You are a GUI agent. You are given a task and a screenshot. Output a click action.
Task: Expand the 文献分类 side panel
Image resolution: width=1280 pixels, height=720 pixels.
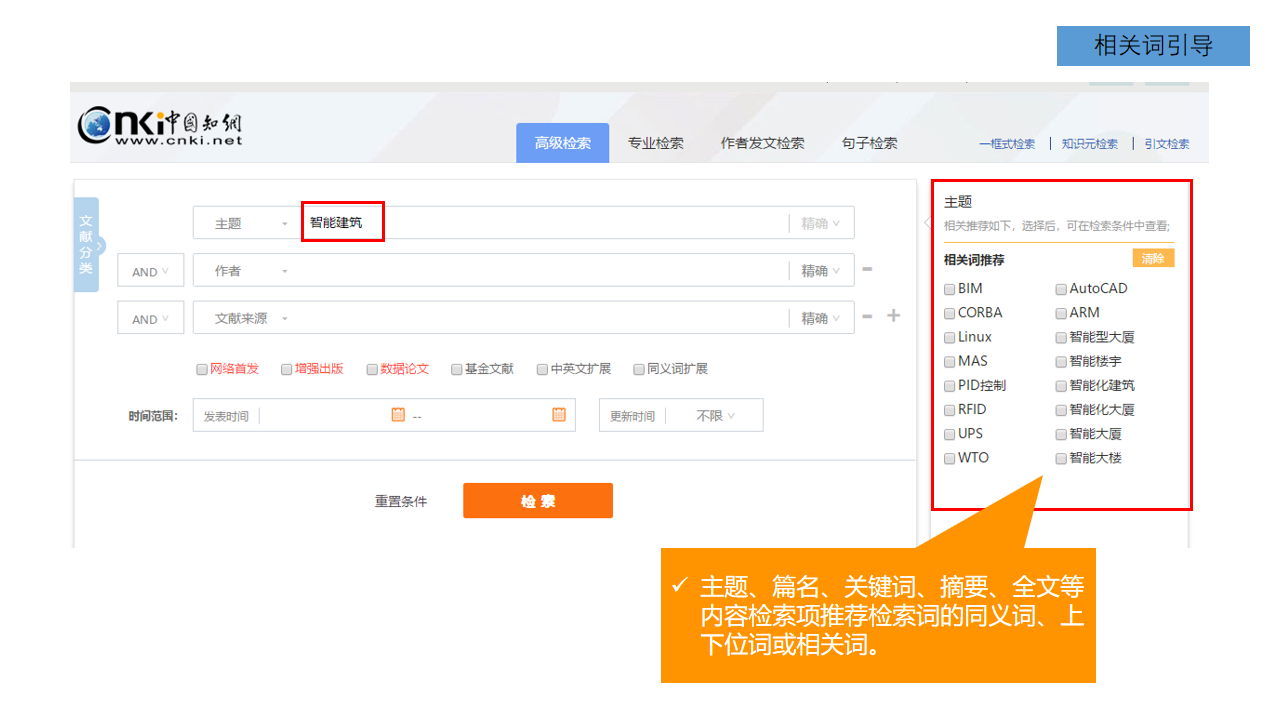[87, 245]
